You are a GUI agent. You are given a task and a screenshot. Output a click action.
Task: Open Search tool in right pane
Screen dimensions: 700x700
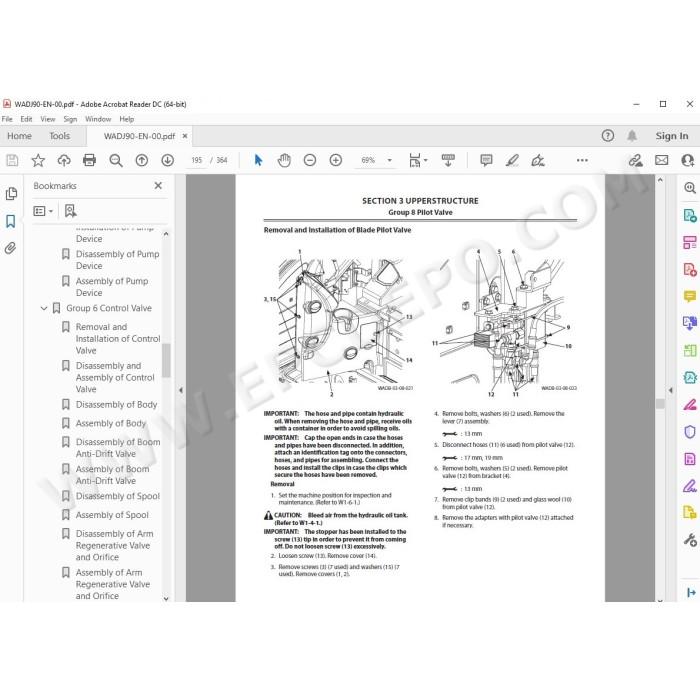689,188
